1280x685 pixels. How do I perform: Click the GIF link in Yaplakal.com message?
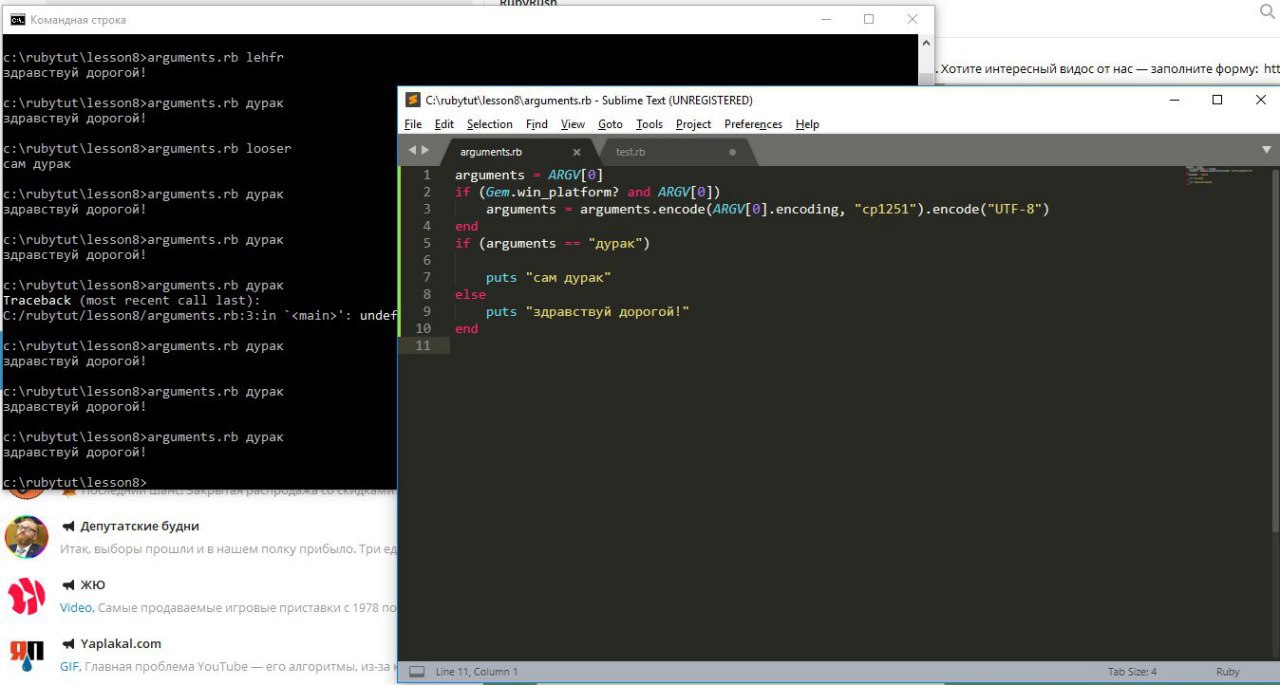click(69, 666)
